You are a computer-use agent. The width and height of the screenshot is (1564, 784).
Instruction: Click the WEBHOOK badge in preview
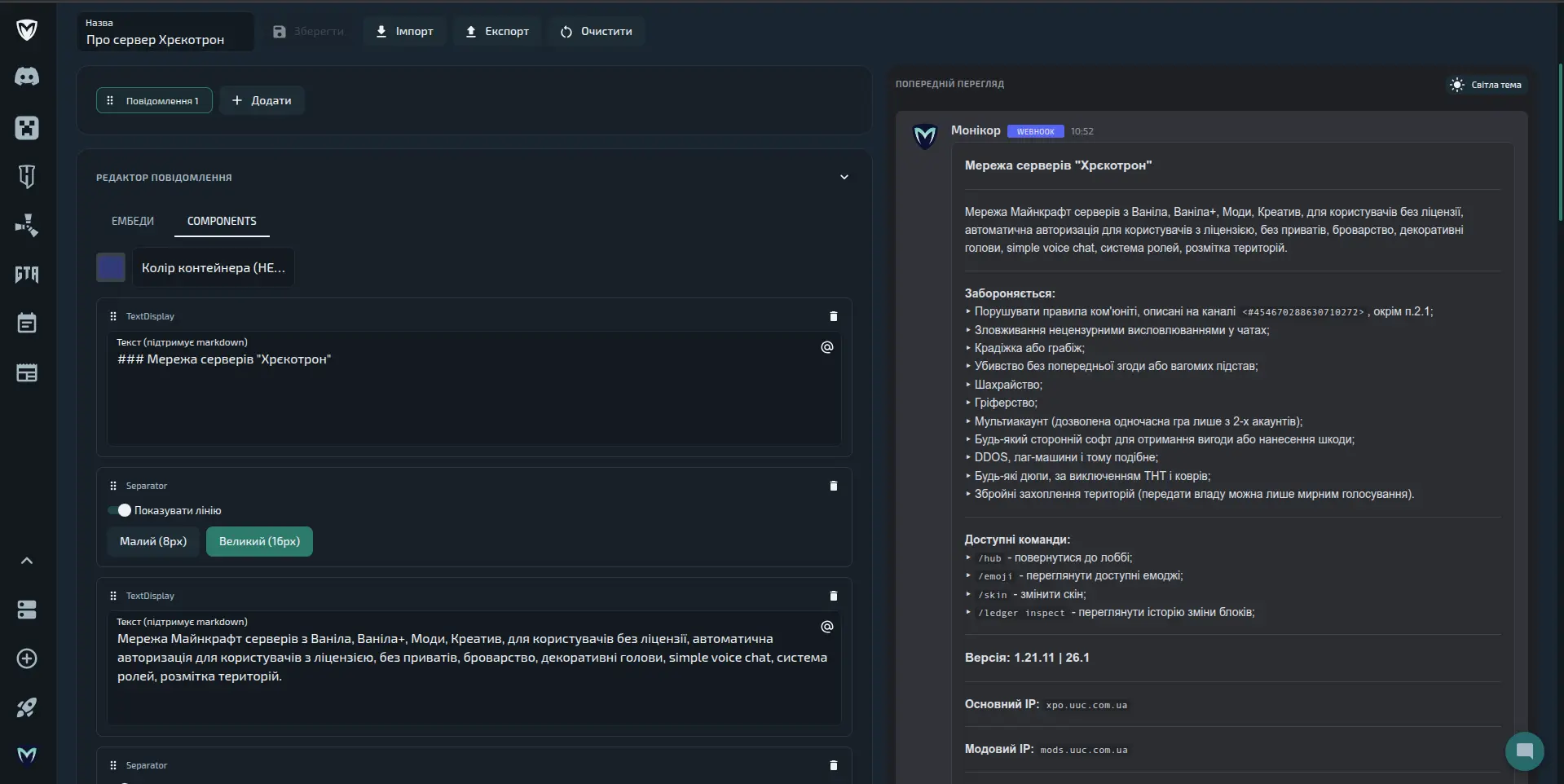(1035, 131)
